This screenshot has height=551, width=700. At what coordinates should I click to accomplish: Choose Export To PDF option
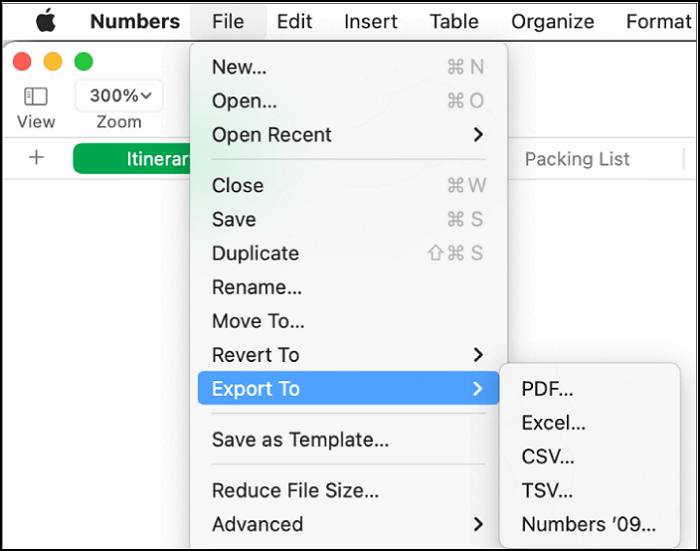pyautogui.click(x=547, y=389)
